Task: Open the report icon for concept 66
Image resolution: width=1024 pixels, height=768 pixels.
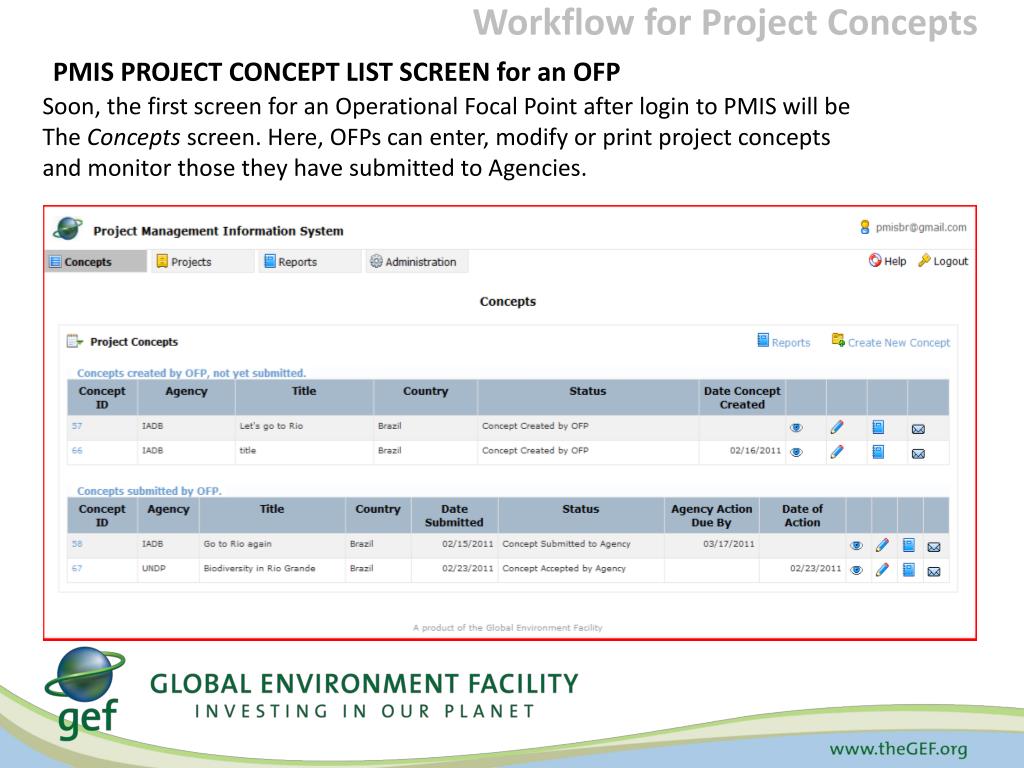Action: (x=878, y=452)
